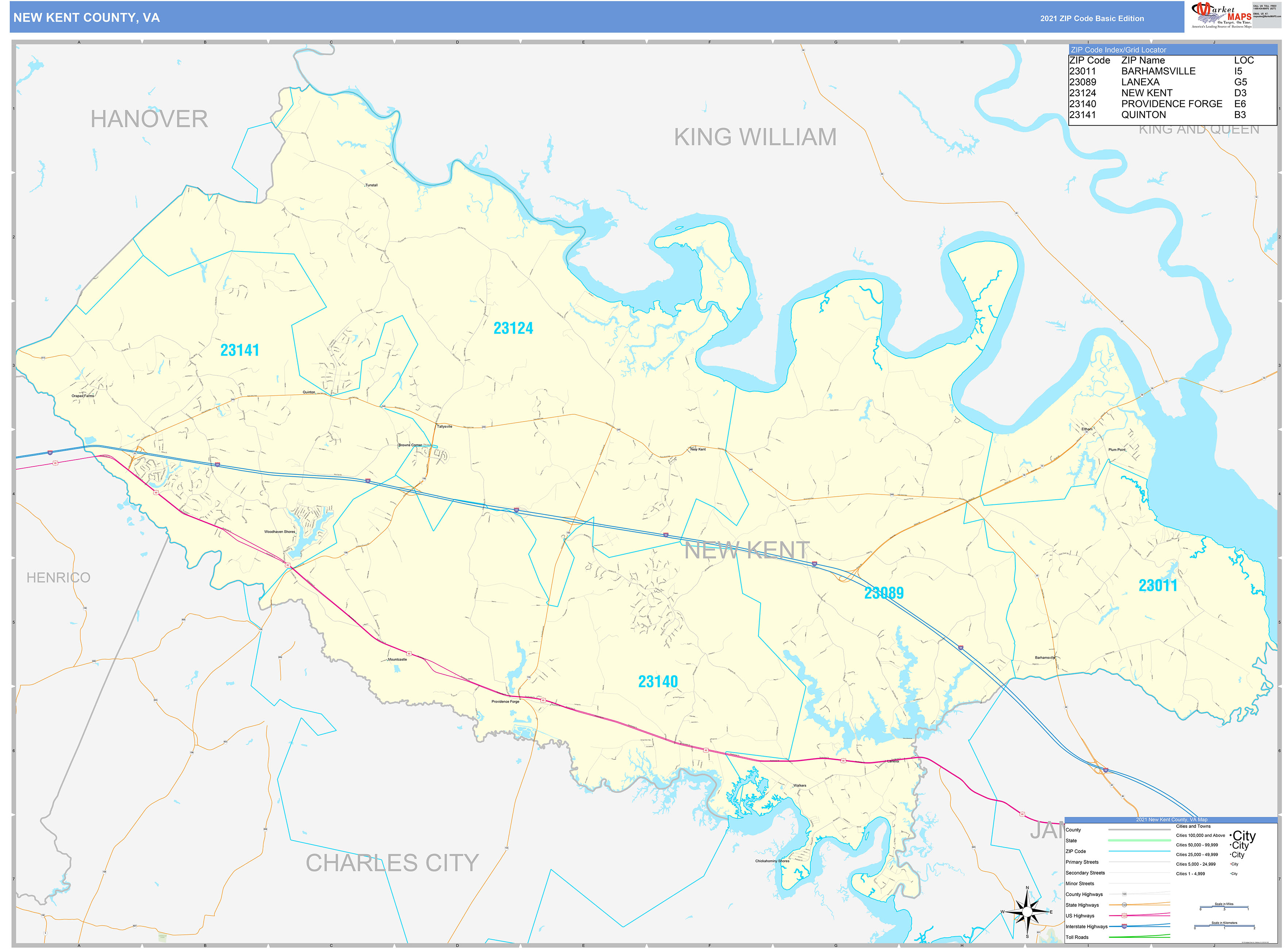1288x949 pixels.
Task: Expand the Cities and Towns legend section
Action: pyautogui.click(x=1193, y=826)
